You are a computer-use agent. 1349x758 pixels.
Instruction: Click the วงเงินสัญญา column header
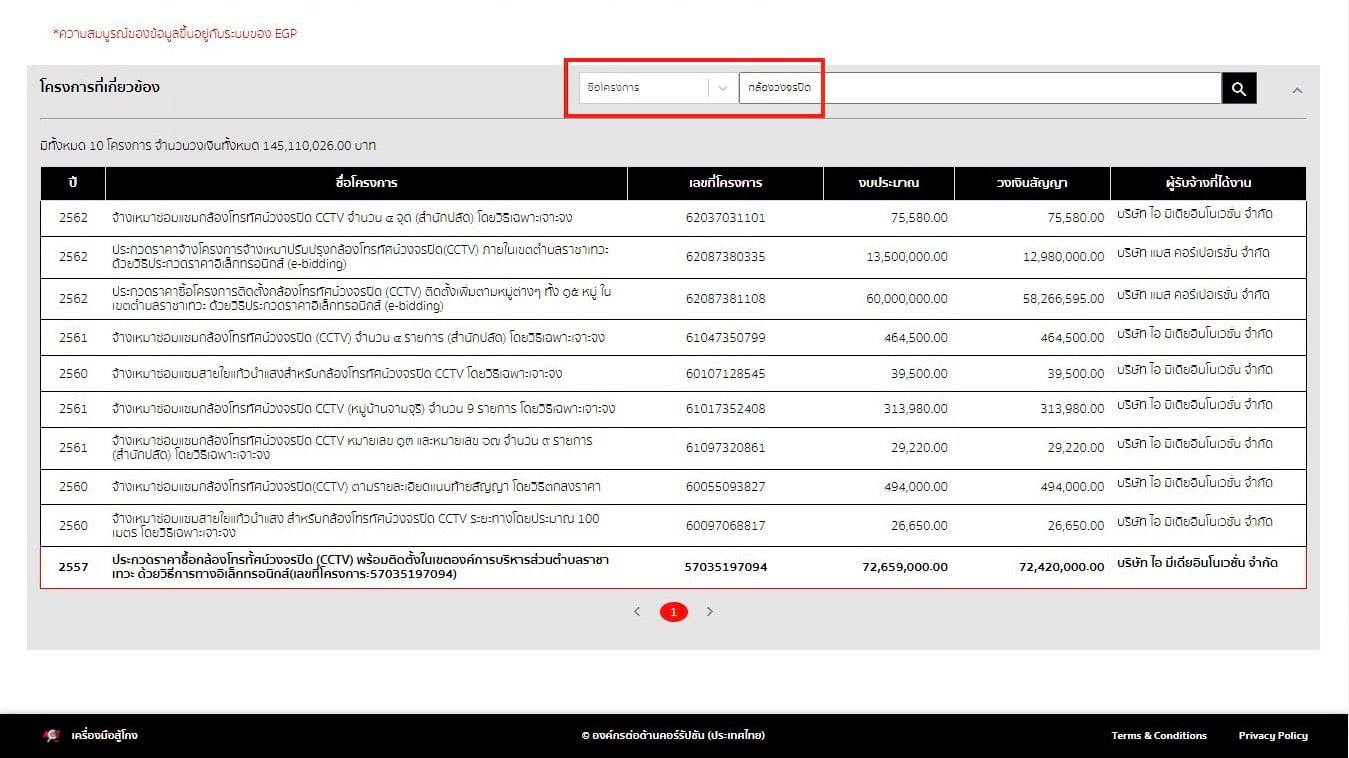(x=1032, y=183)
